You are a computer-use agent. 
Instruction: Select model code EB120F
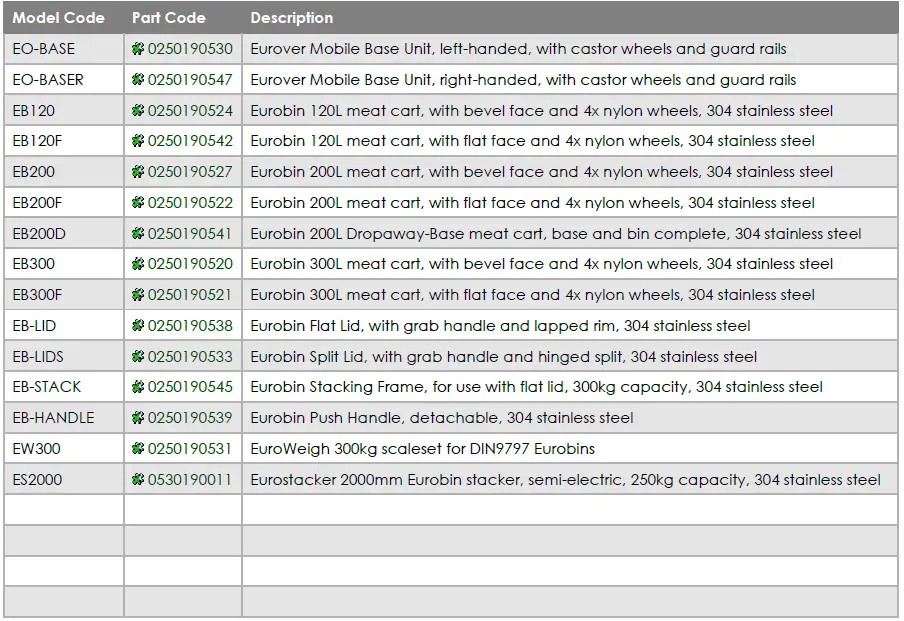tap(37, 141)
